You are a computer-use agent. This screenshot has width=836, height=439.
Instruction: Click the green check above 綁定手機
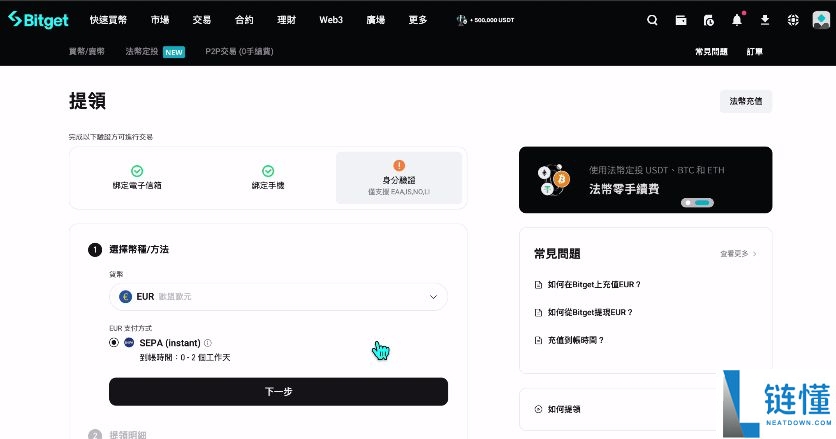point(268,171)
